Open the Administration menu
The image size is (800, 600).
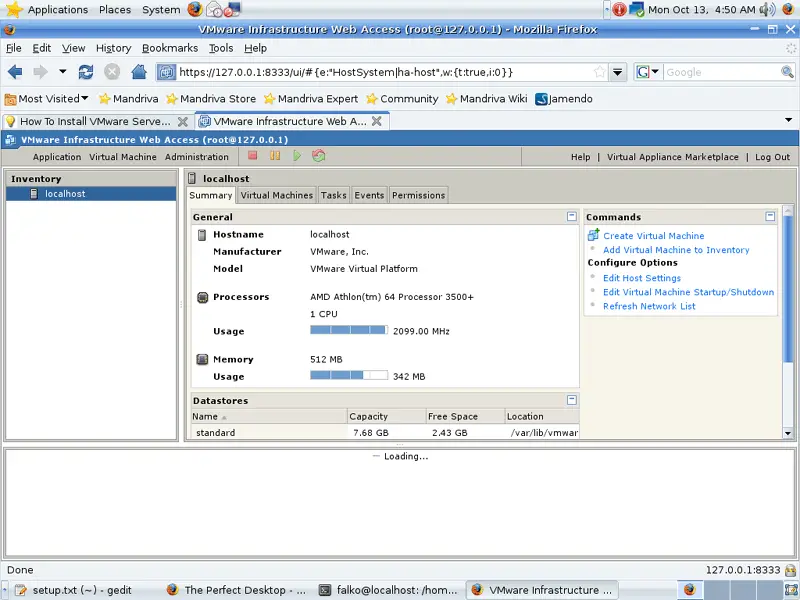coord(196,157)
